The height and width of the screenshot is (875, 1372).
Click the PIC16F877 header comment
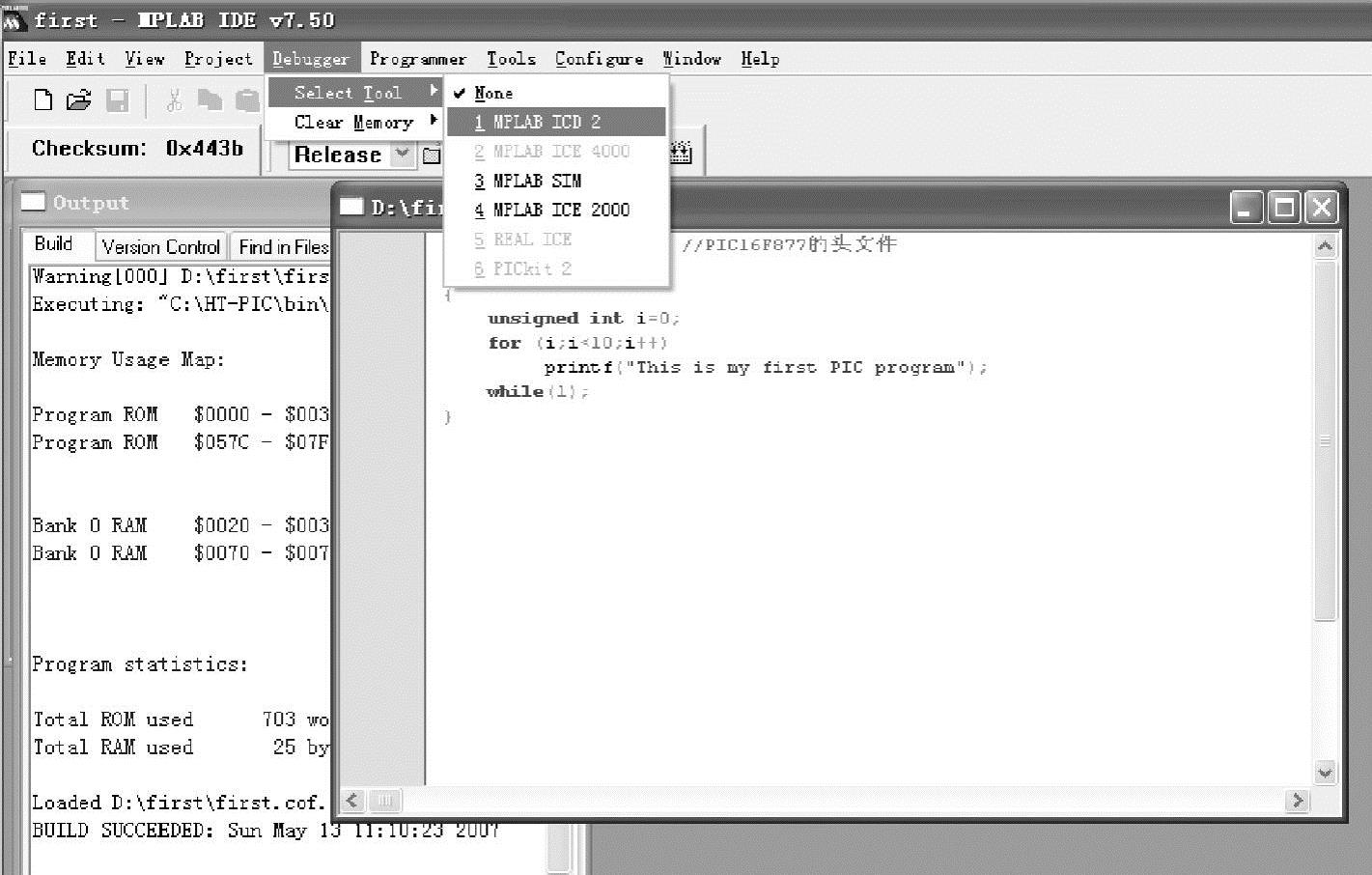[x=790, y=244]
